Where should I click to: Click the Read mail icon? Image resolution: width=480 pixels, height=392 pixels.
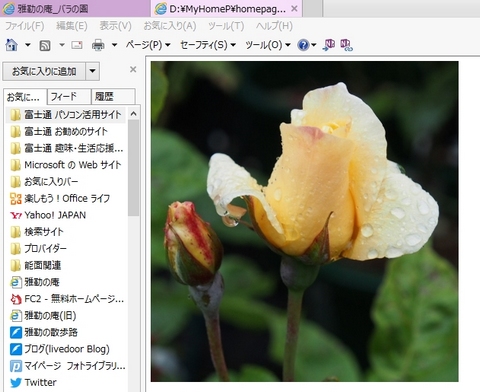click(77, 45)
